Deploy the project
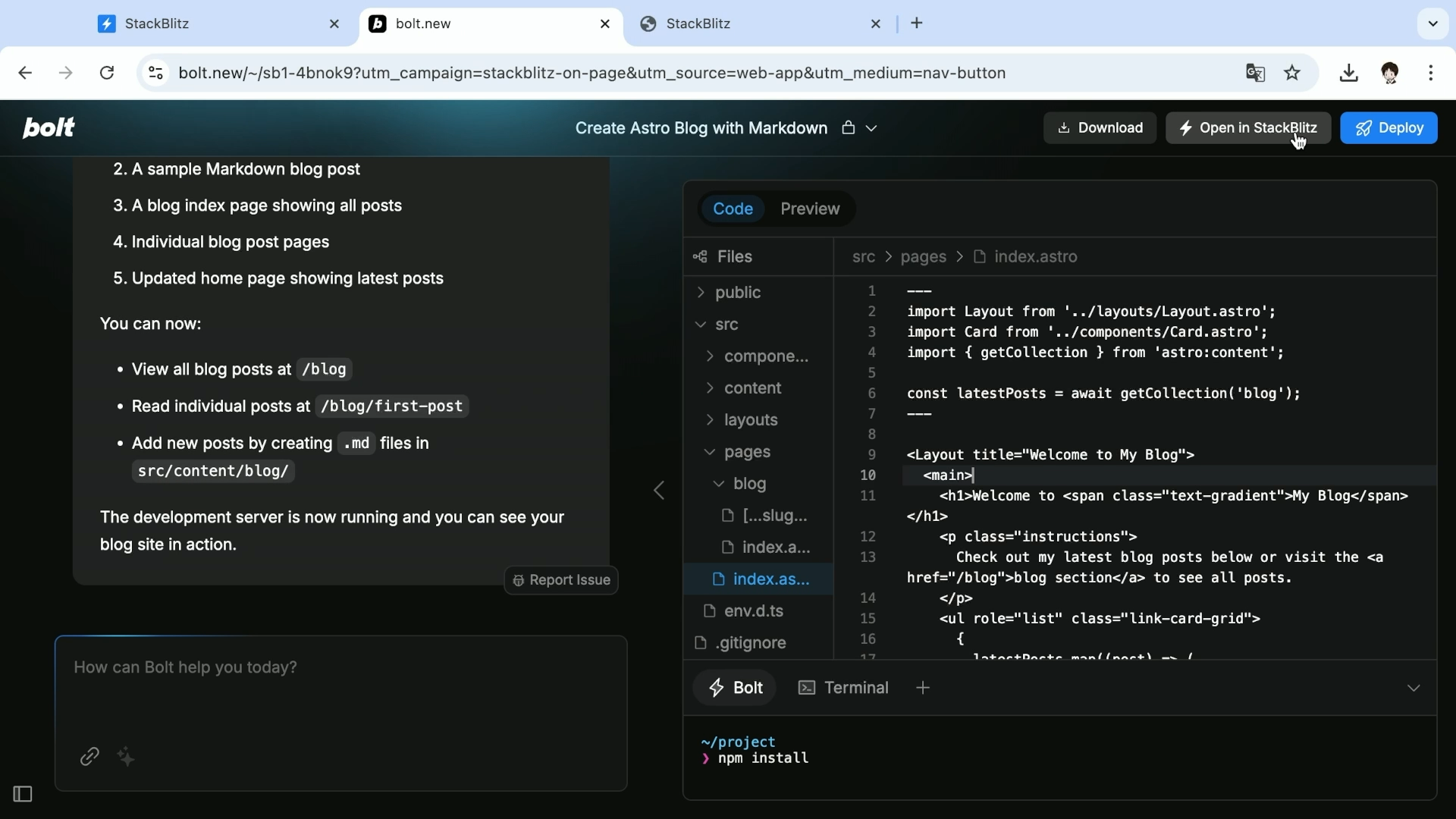 pos(1389,127)
